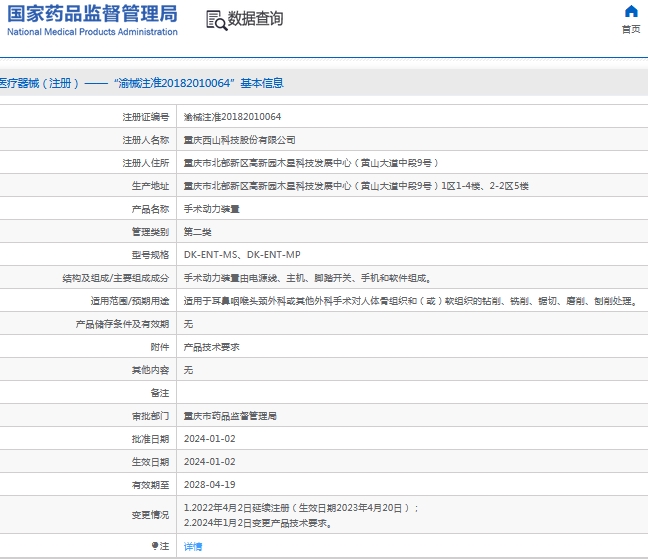648x559 pixels.
Task: Click management category value 第二类
Action: 198,232
